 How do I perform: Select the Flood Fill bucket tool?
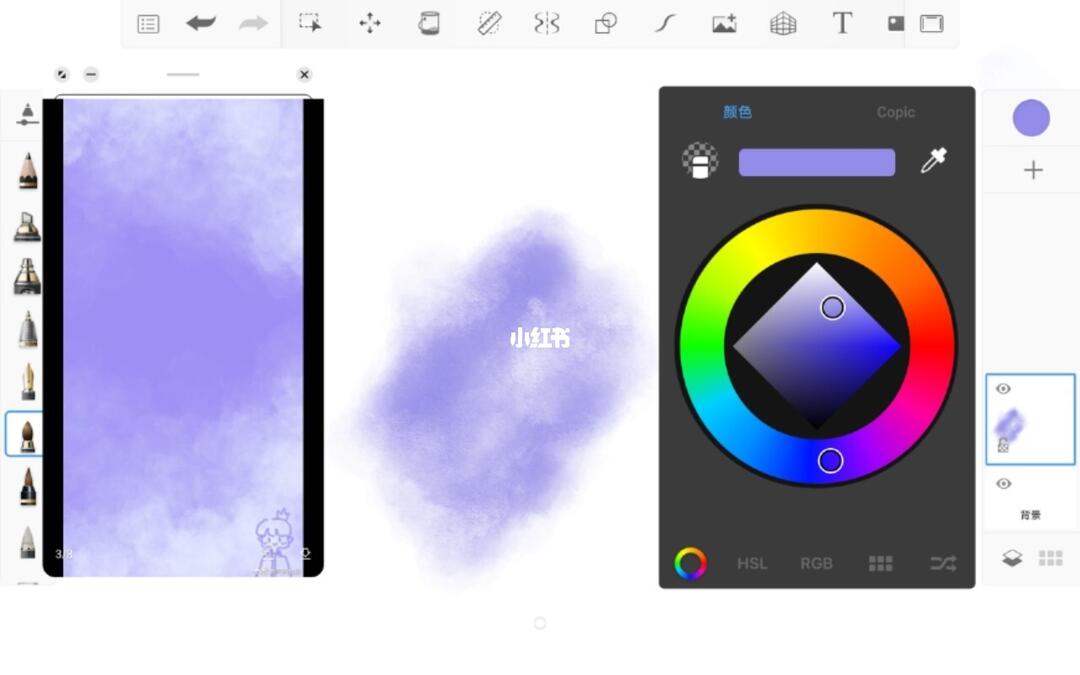429,23
